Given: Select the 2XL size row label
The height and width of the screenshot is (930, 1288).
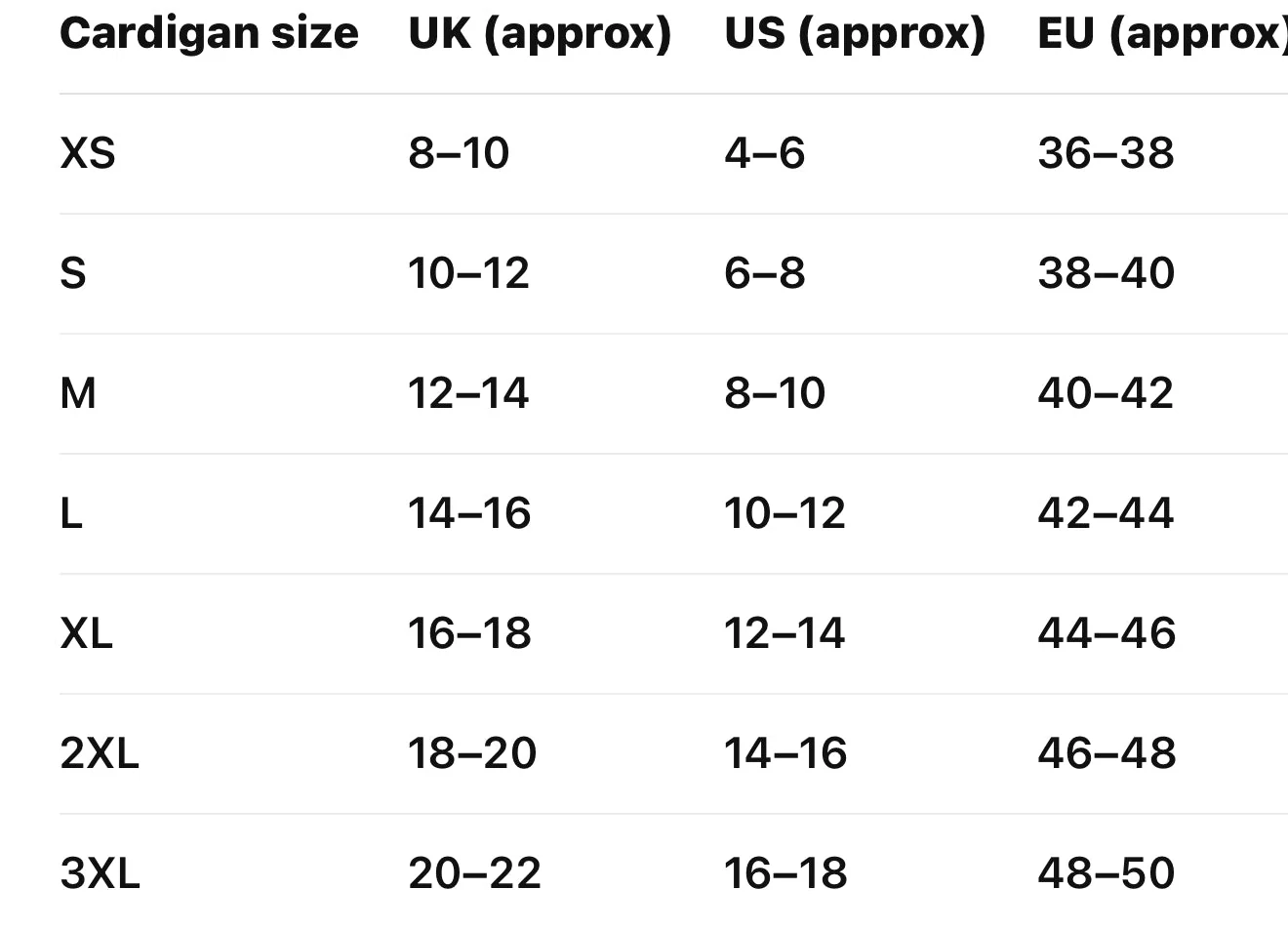Looking at the screenshot, I should click(100, 753).
